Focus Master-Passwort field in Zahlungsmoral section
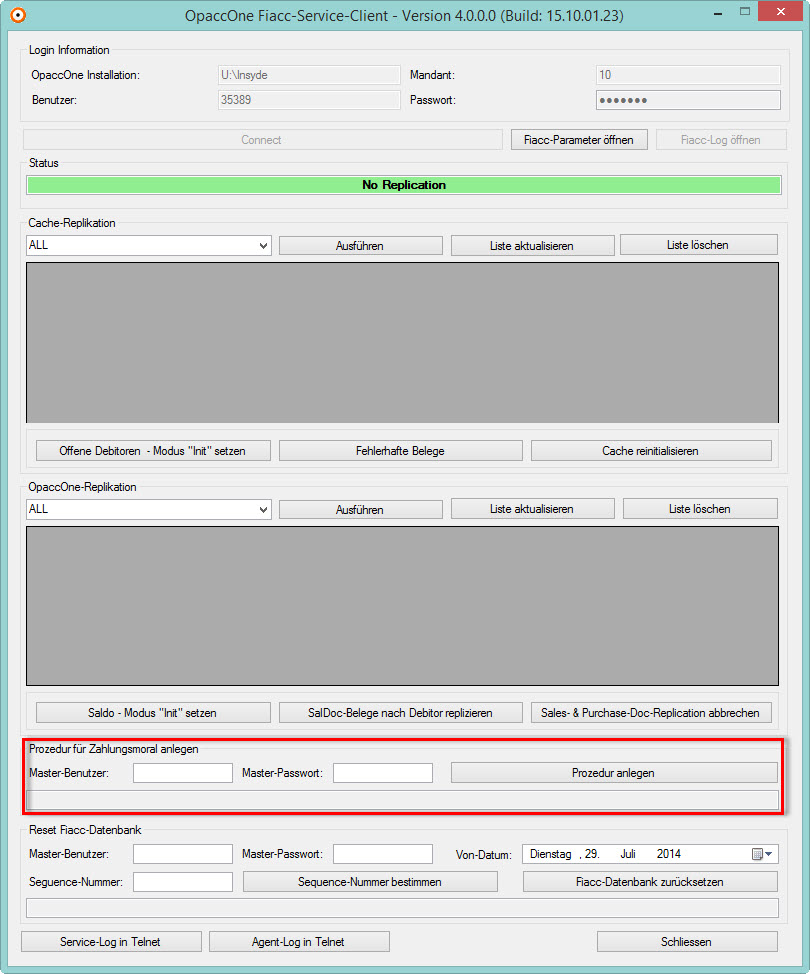 383,773
